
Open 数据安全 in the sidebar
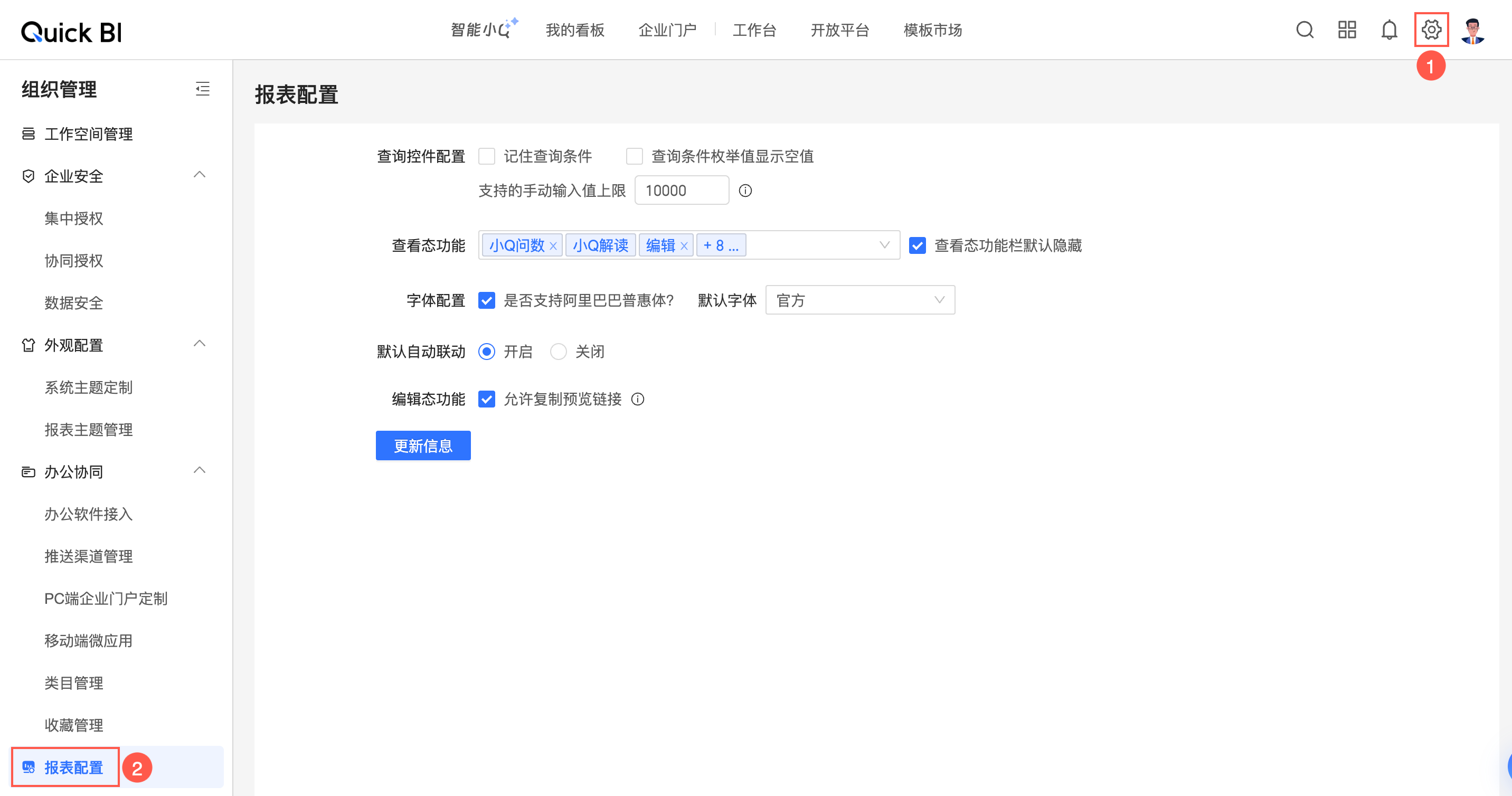74,303
